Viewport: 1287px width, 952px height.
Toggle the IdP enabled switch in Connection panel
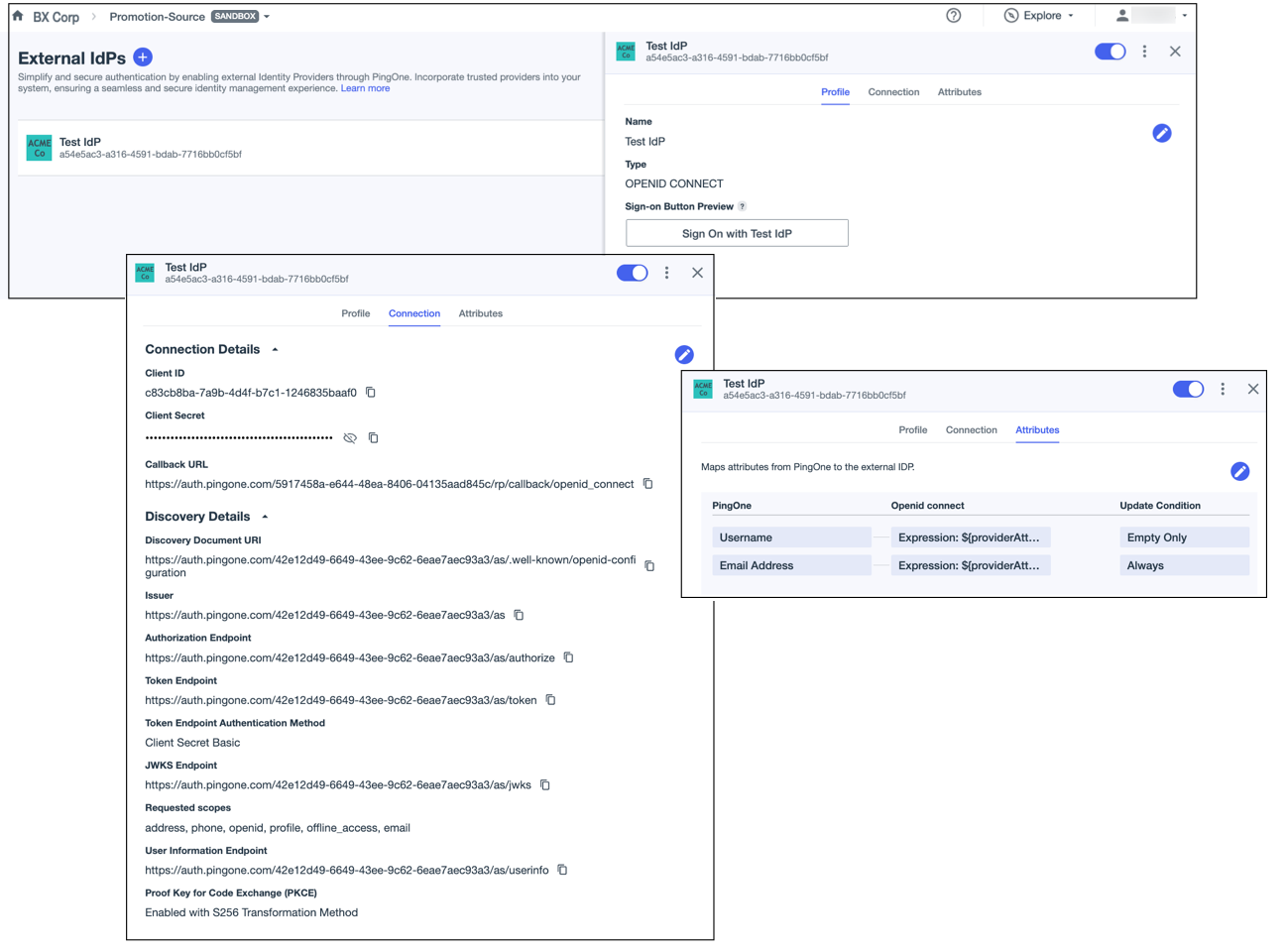click(x=633, y=273)
